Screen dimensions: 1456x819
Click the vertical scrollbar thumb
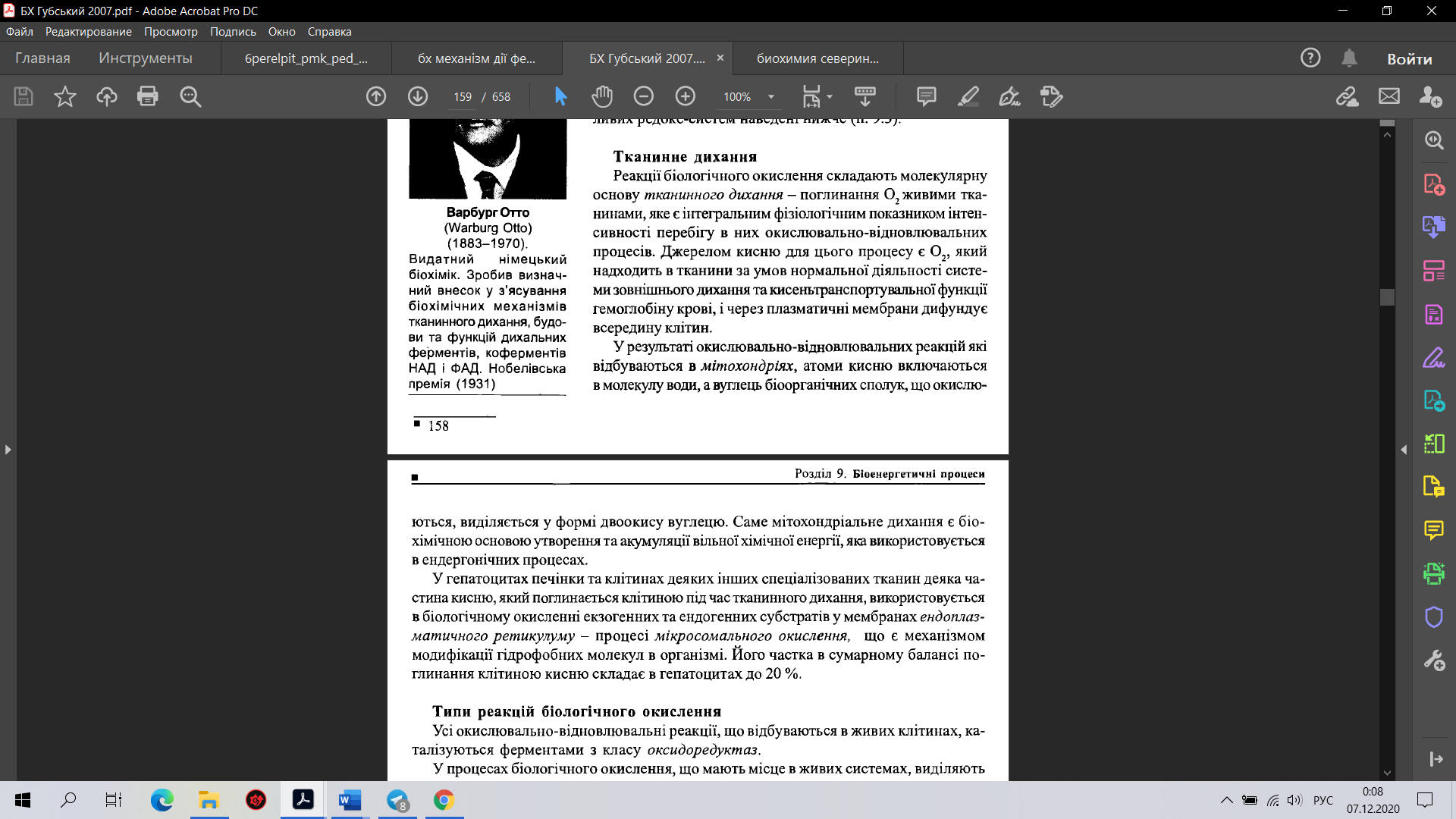pos(1388,297)
